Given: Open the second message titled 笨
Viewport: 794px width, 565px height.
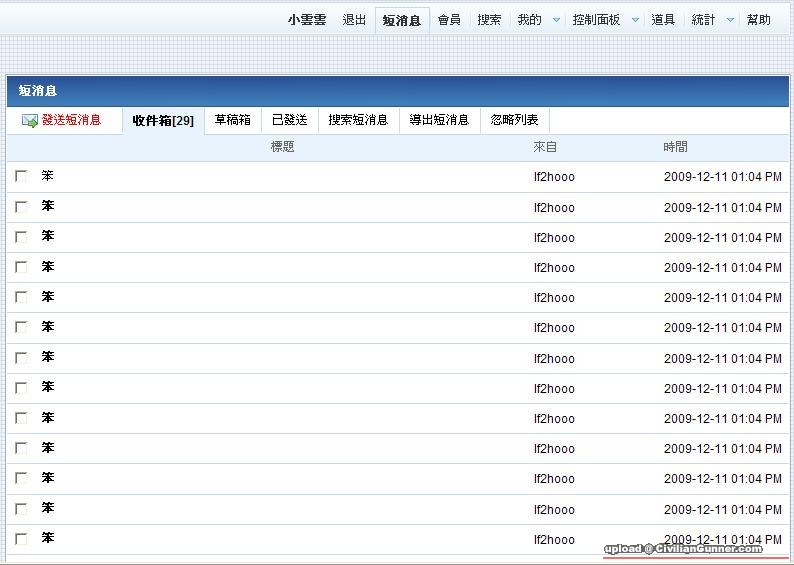Looking at the screenshot, I should pos(47,207).
